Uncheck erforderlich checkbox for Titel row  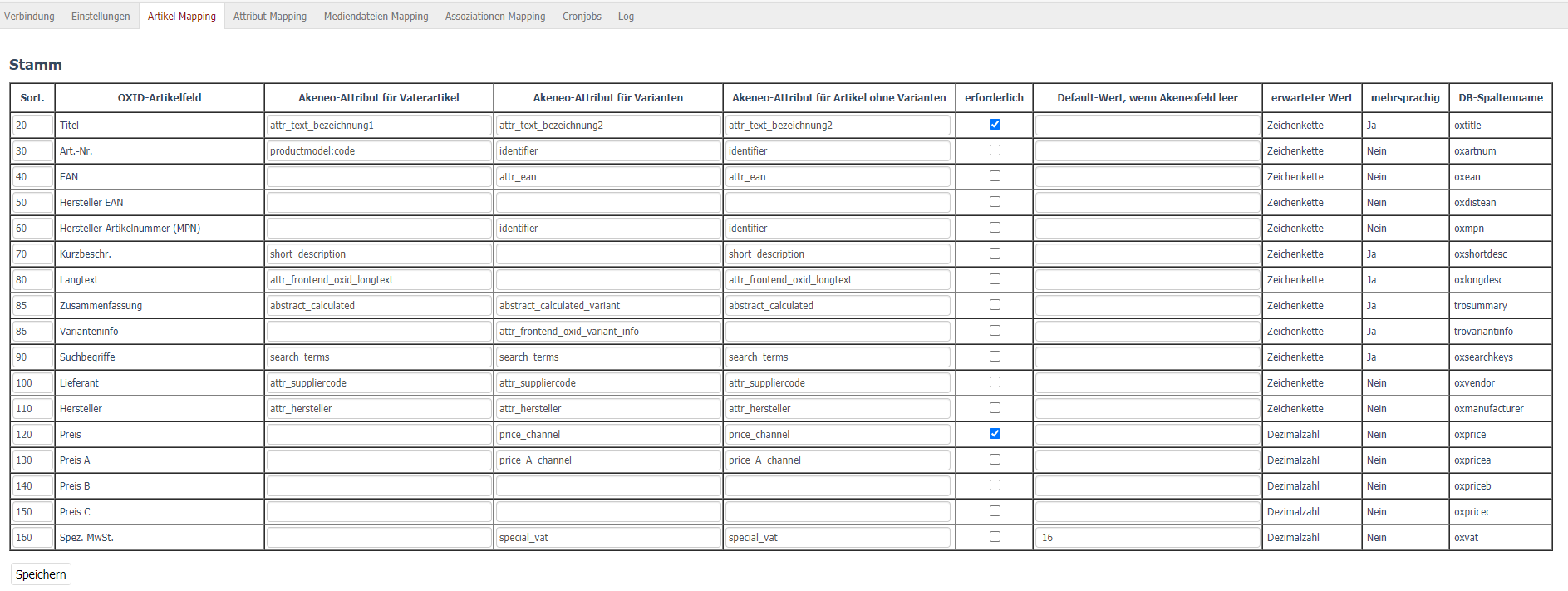[x=995, y=125]
